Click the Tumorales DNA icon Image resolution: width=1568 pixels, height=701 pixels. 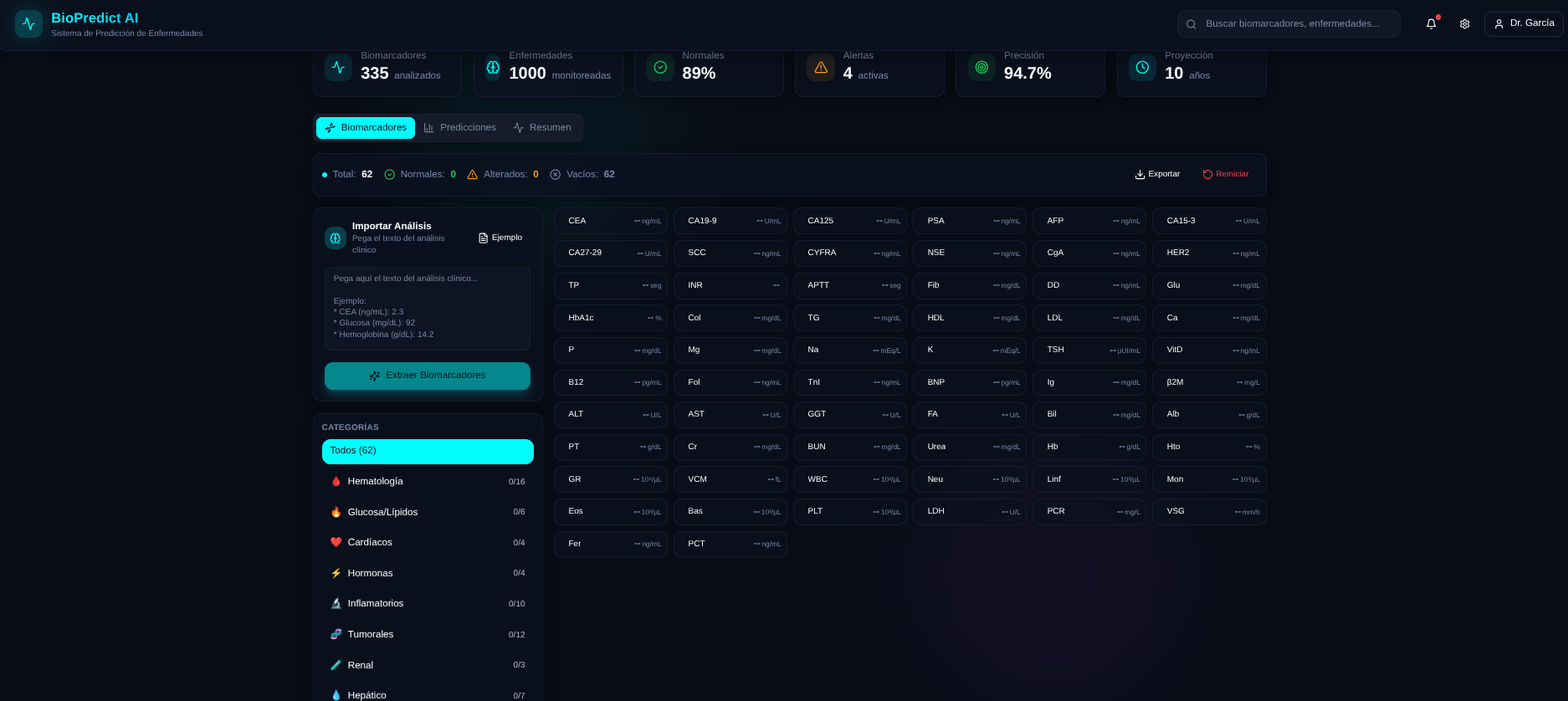coord(336,634)
